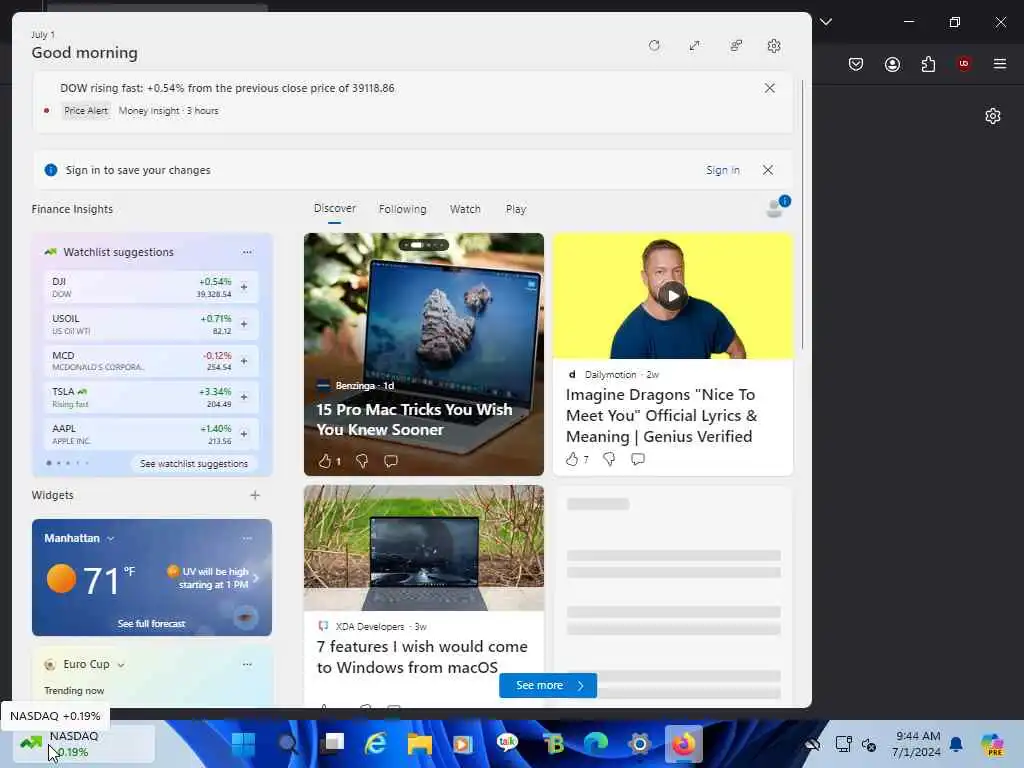
Task: Add USOIL to watchlist
Action: click(x=244, y=324)
